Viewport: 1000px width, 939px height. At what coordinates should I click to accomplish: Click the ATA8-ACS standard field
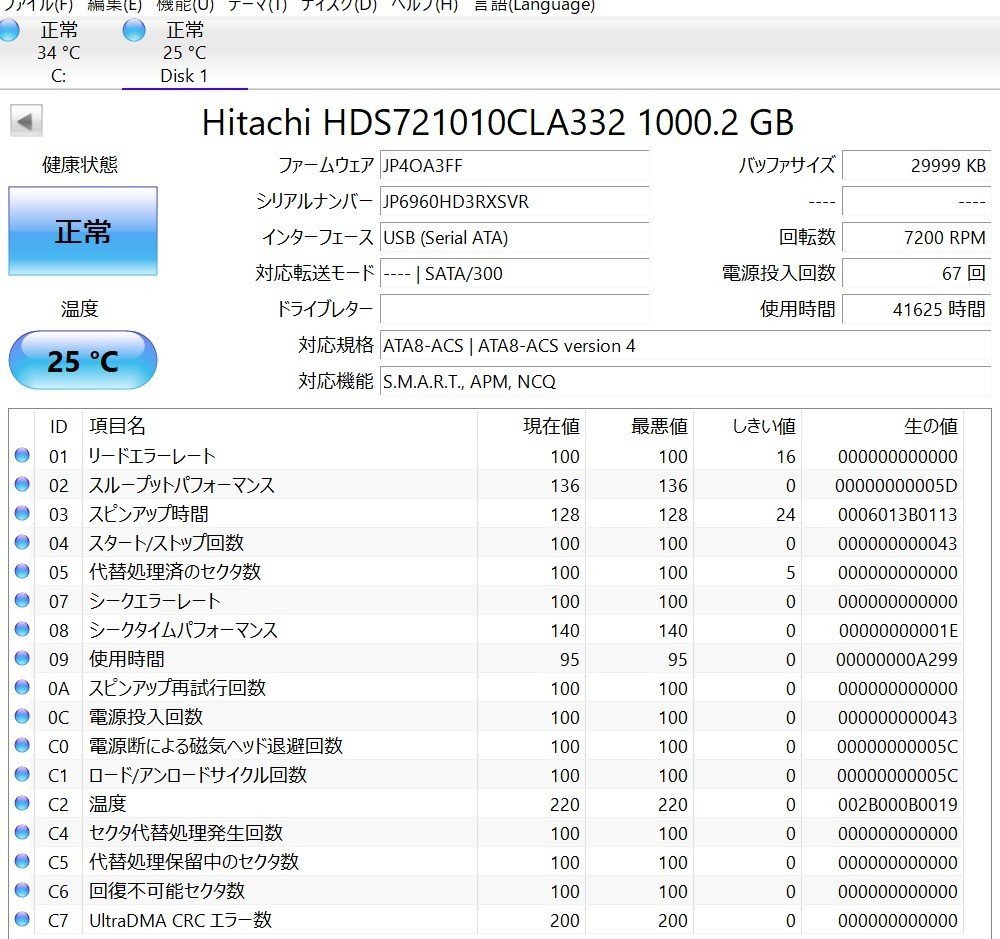[686, 346]
